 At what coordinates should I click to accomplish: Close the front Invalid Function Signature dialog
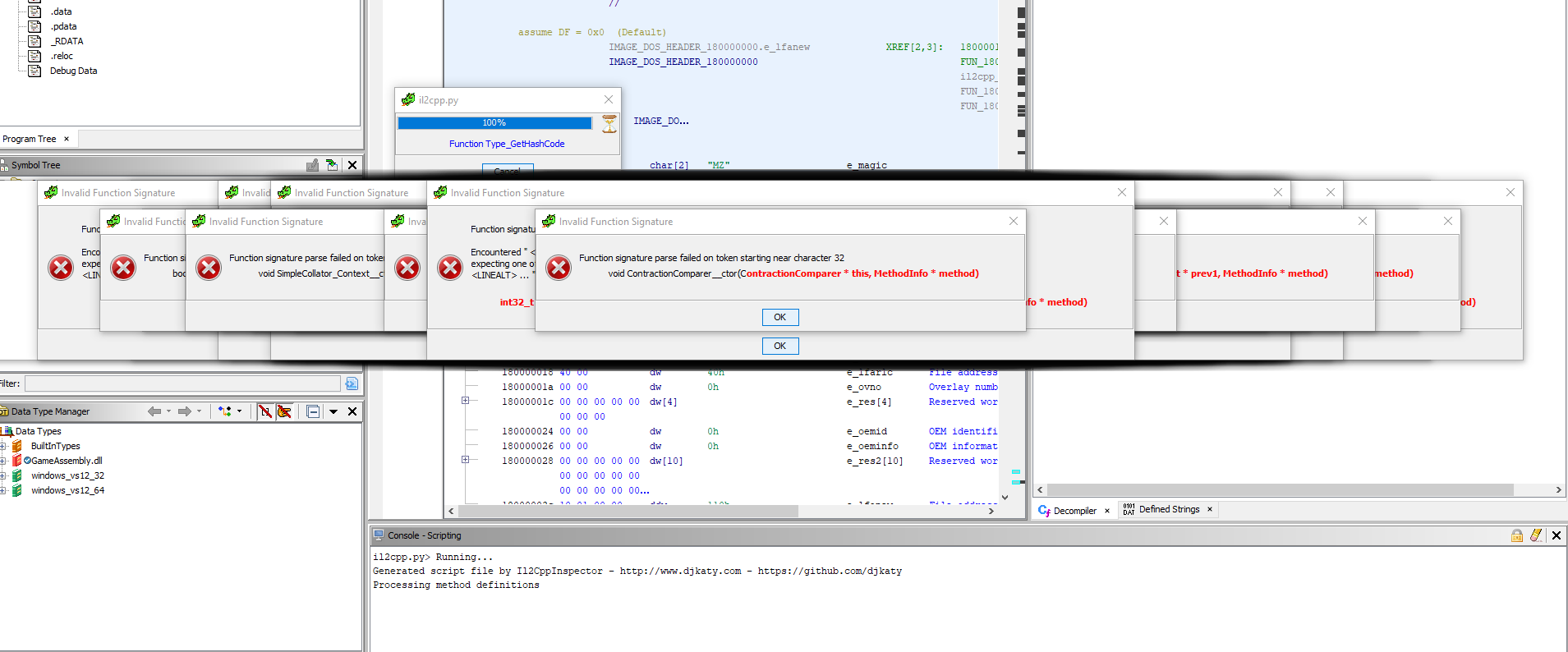pyautogui.click(x=1014, y=221)
